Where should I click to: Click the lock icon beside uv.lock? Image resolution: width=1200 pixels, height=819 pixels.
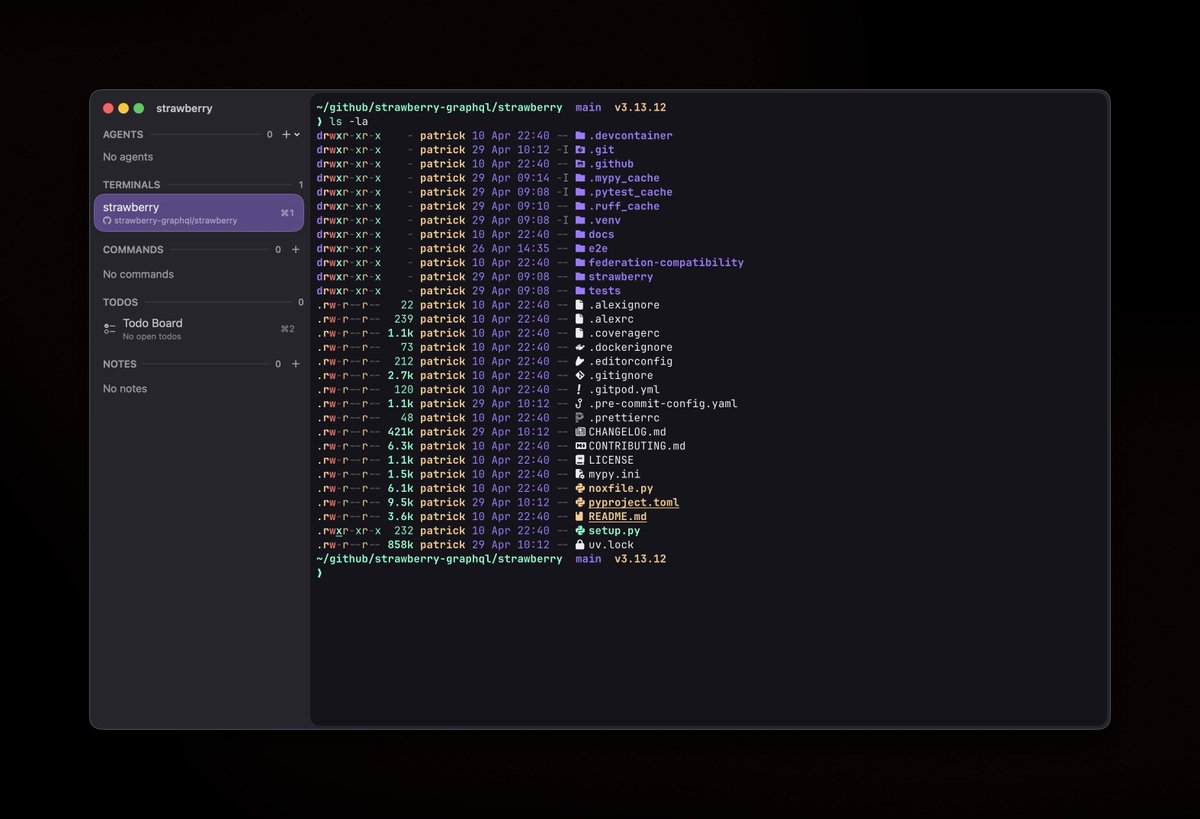tap(580, 544)
